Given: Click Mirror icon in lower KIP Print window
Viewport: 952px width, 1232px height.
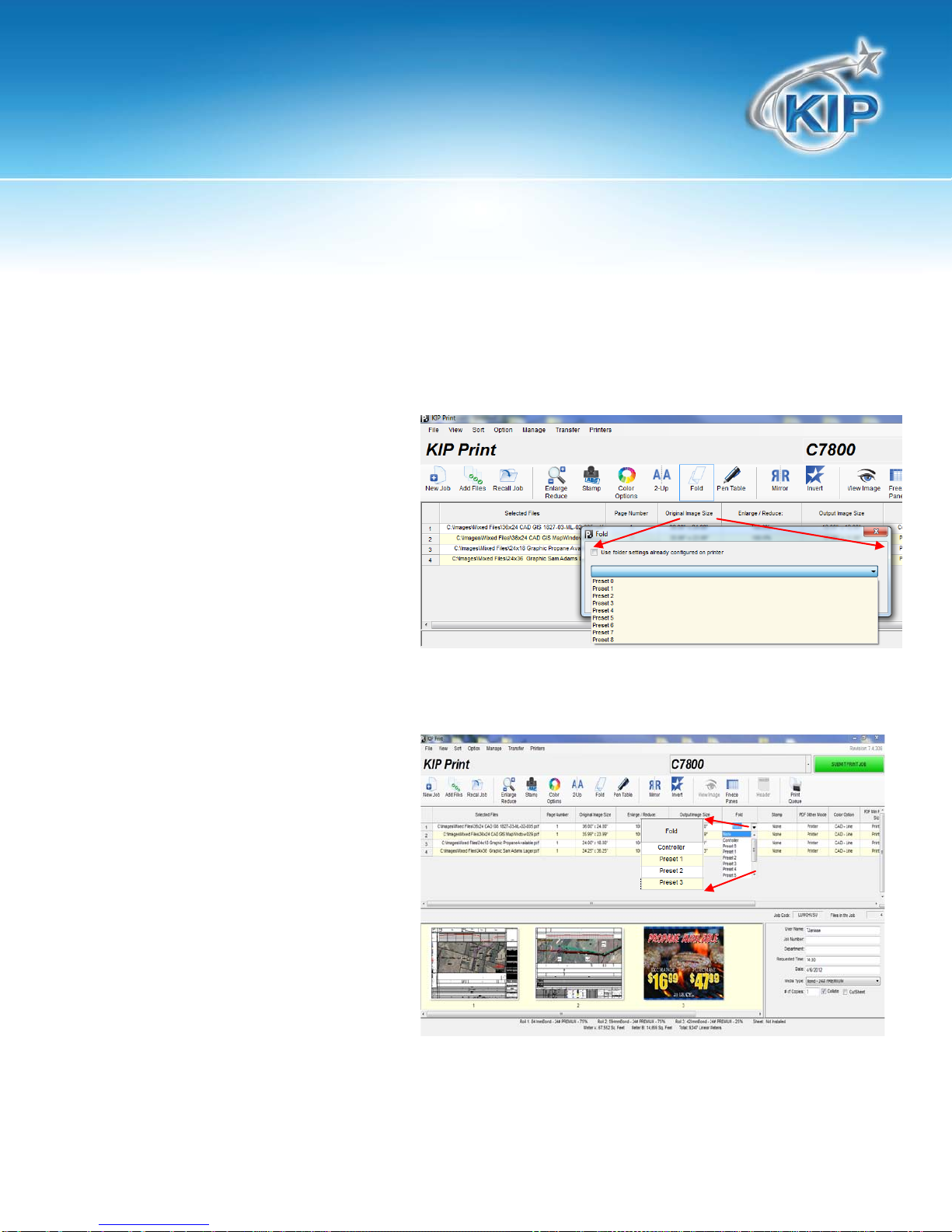Looking at the screenshot, I should [654, 788].
